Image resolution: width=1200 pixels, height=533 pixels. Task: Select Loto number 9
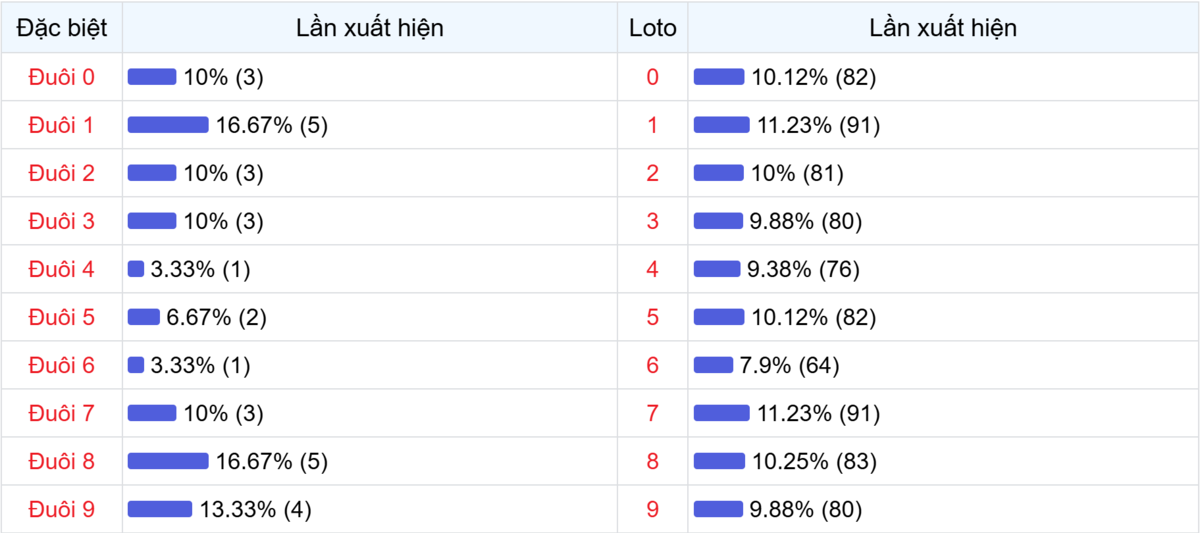point(653,509)
